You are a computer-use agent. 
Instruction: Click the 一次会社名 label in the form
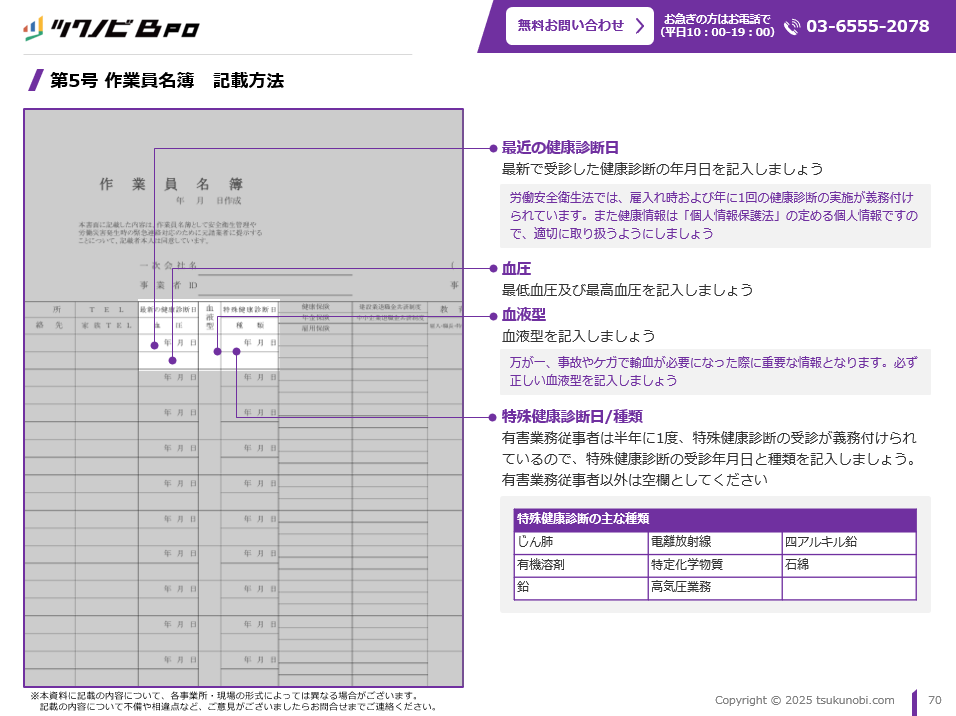tap(168, 265)
